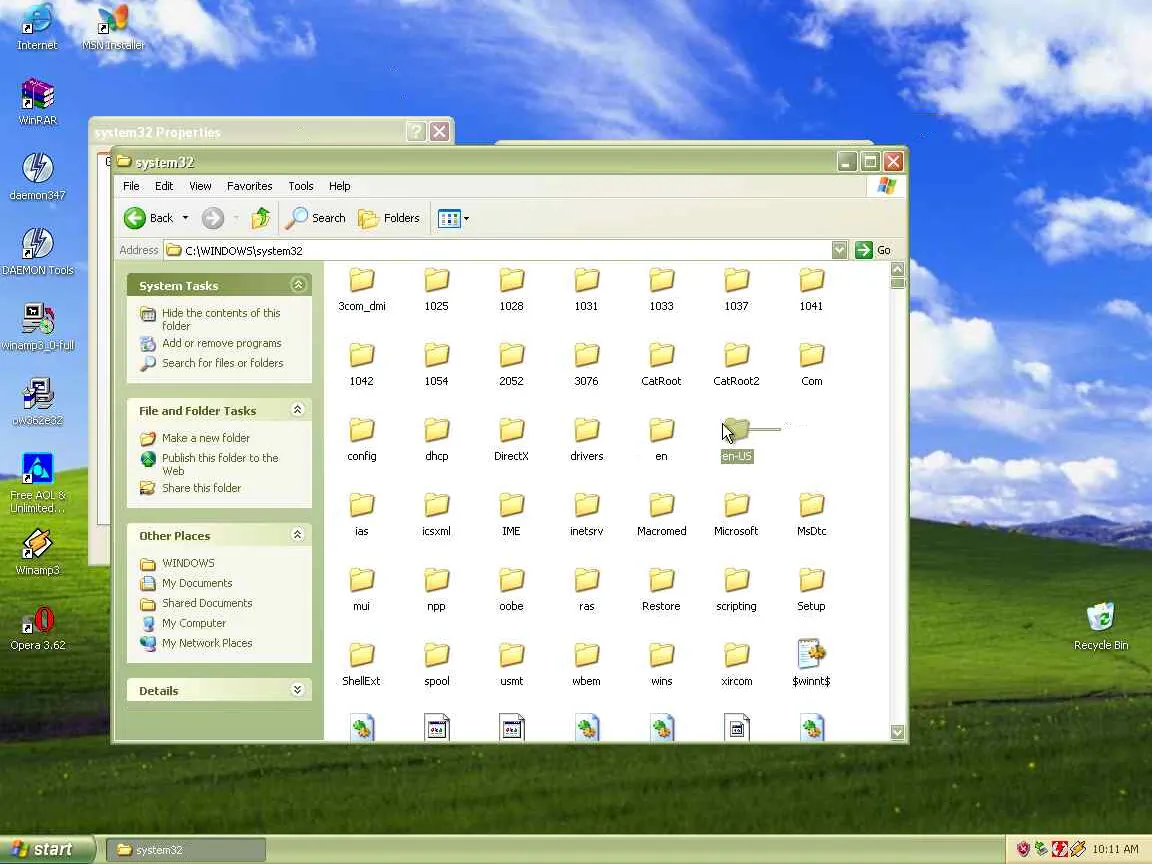Open WinRAR desktop shortcut
1152x864 pixels.
[x=37, y=102]
